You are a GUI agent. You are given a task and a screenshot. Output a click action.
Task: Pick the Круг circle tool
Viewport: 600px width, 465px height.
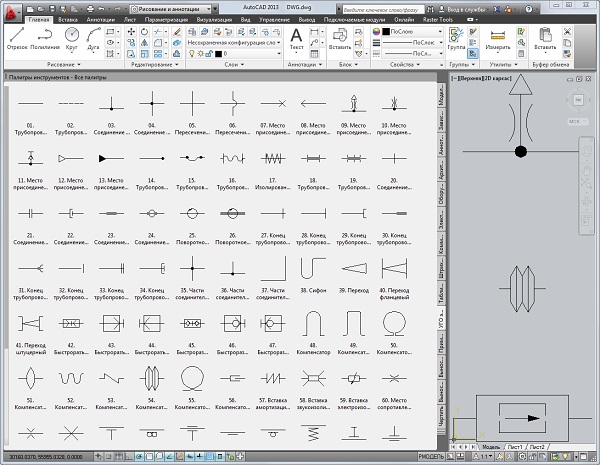pos(73,37)
